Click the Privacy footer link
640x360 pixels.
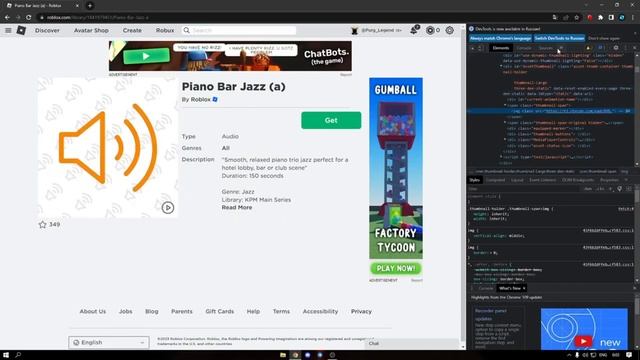361,311
